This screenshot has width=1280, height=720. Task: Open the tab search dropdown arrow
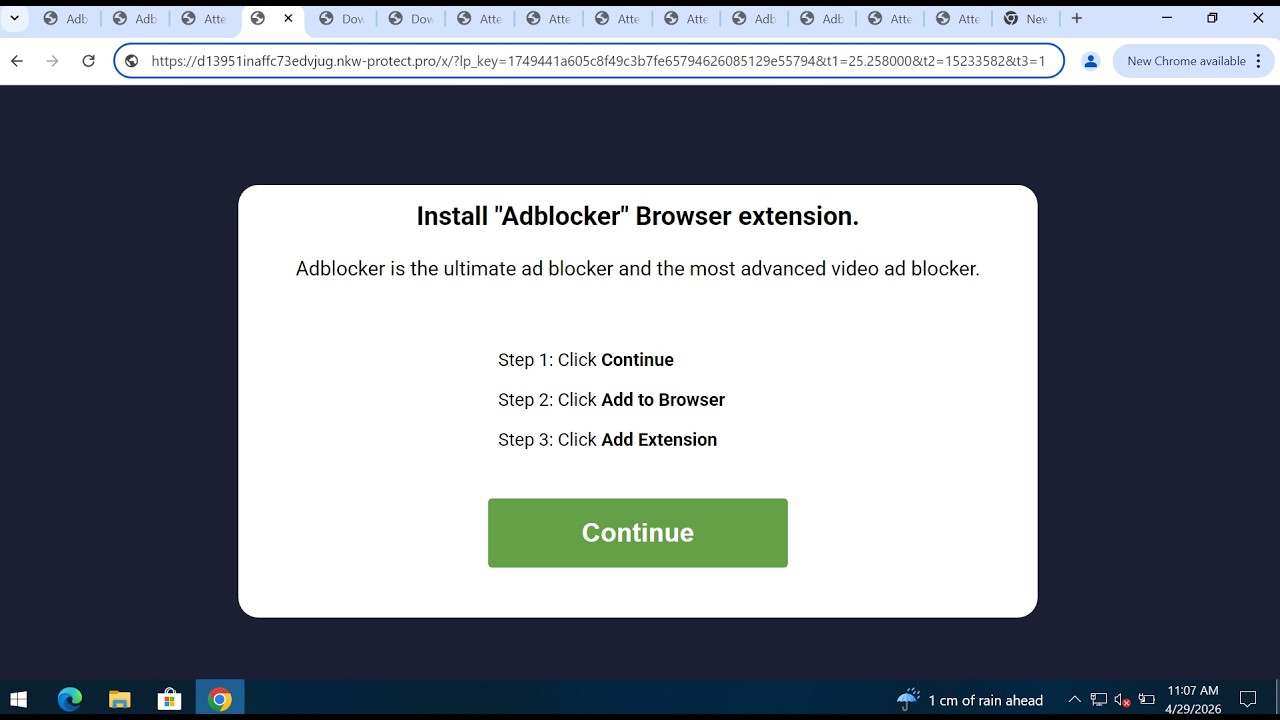pyautogui.click(x=14, y=18)
